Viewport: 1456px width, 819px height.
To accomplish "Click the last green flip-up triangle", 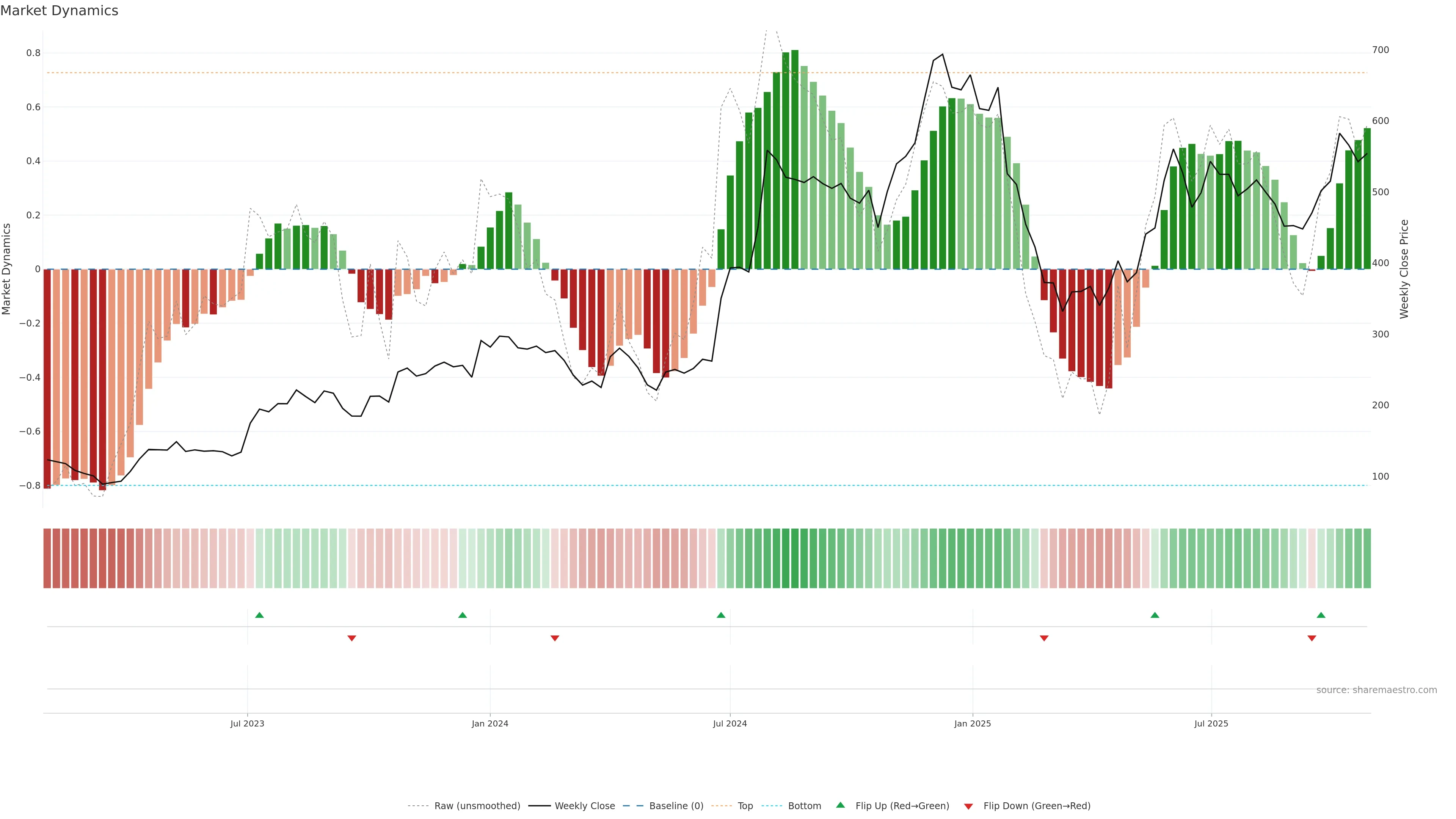I will (x=1321, y=615).
